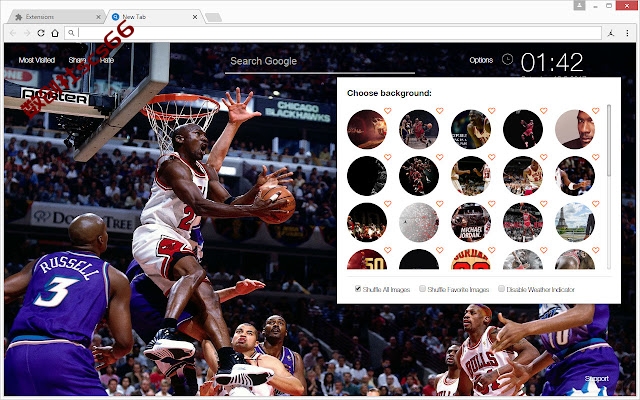The image size is (640, 400).
Task: Favorite the MICHAEL JORDAN text collage background
Action: tap(491, 204)
